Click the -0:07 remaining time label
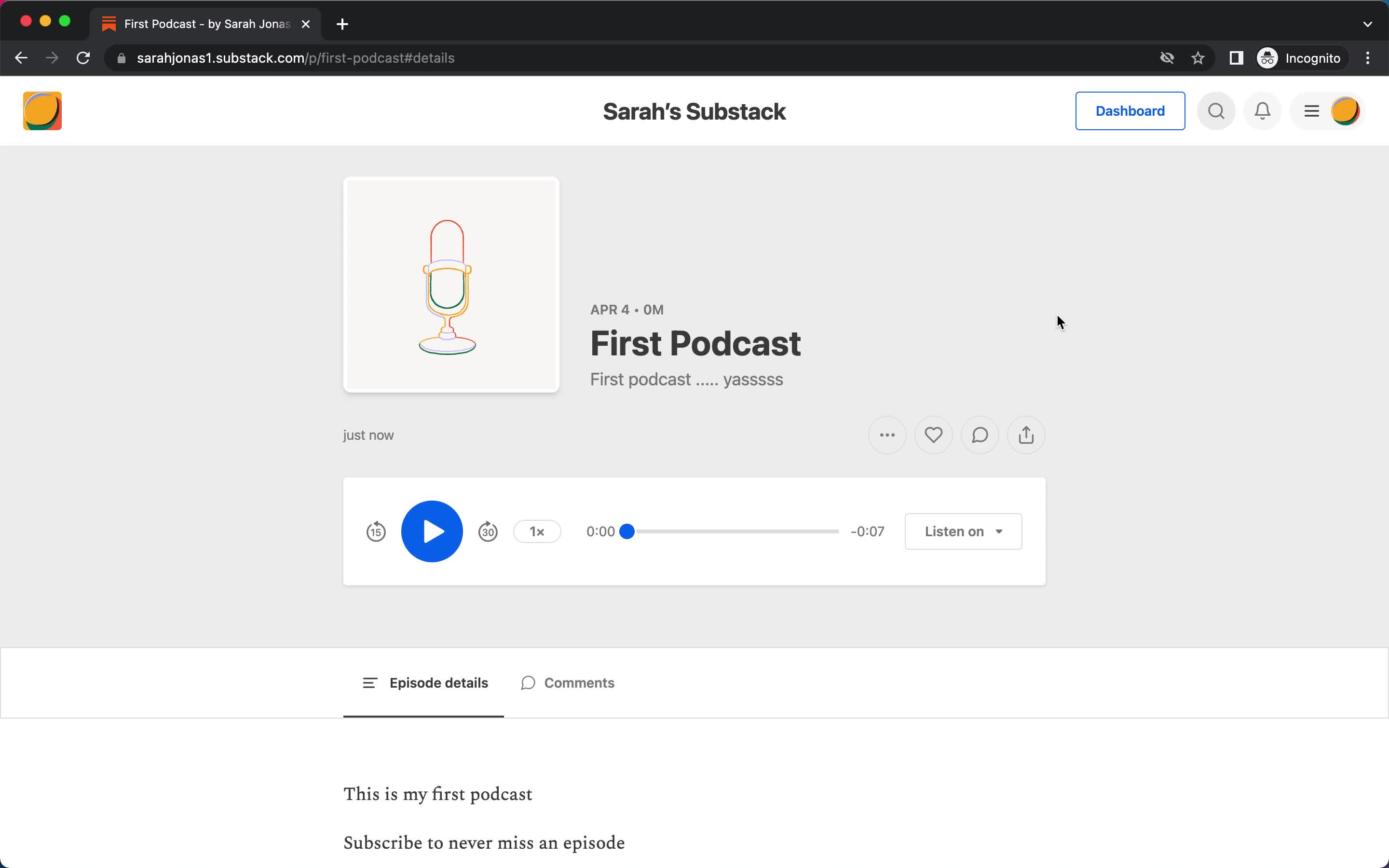The image size is (1389, 868). coord(867,531)
